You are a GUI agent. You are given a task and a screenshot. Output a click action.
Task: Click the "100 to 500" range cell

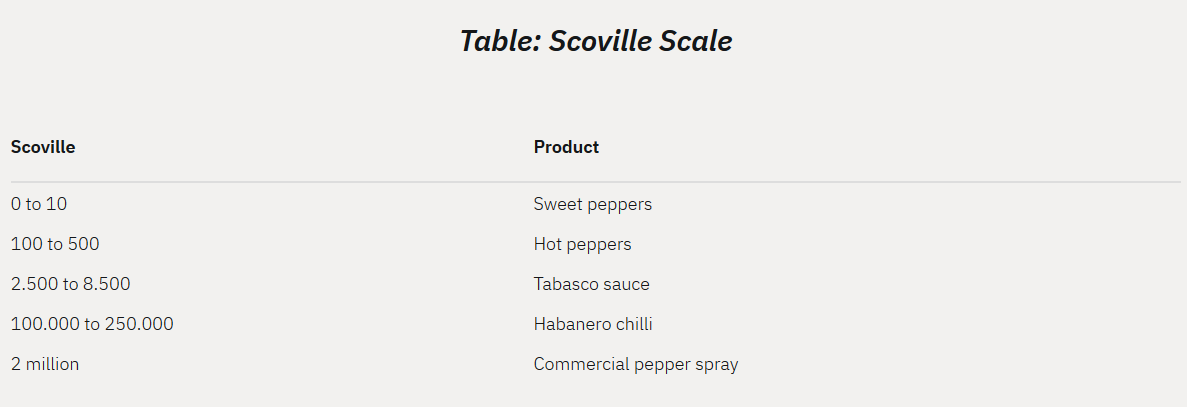click(x=55, y=244)
